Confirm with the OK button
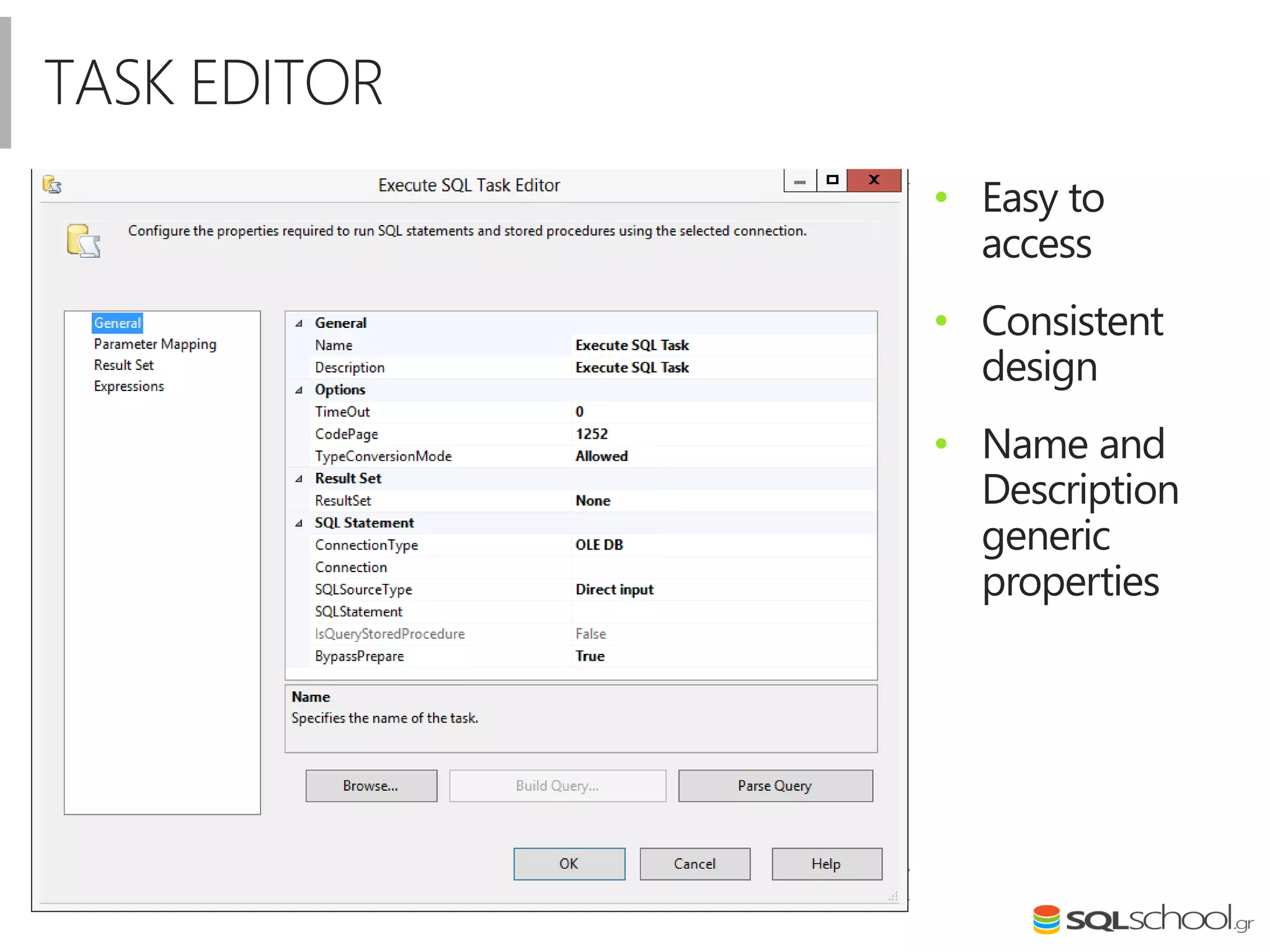 569,864
